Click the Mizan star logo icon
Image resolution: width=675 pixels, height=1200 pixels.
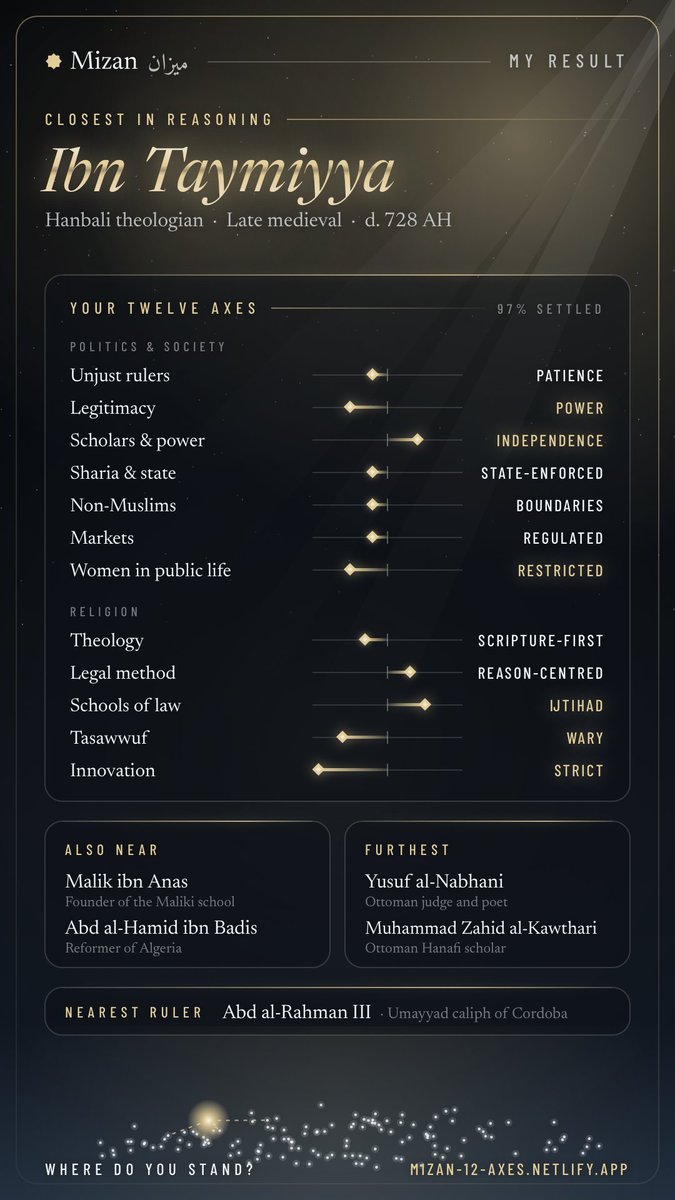pos(54,61)
